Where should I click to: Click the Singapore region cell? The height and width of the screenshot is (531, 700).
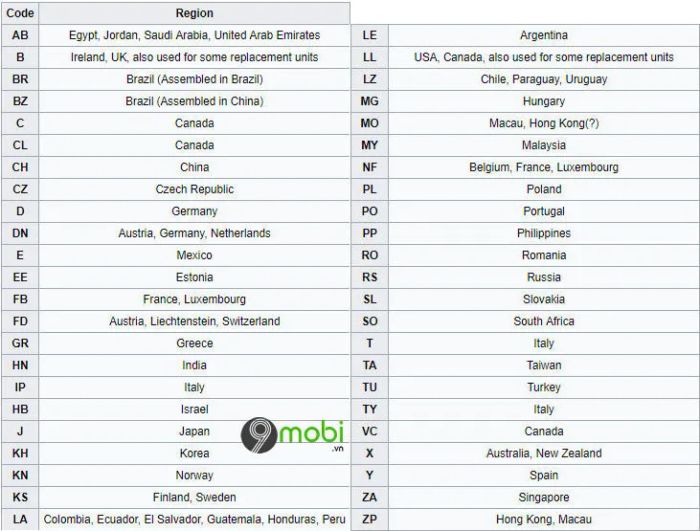(544, 498)
